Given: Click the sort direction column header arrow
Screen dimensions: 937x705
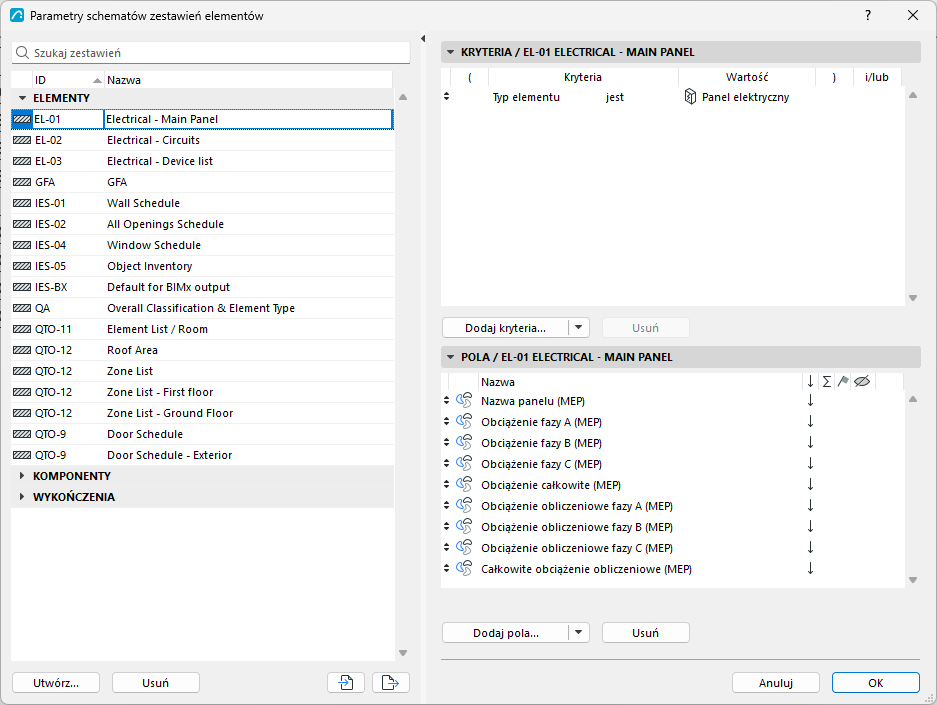Looking at the screenshot, I should pyautogui.click(x=810, y=381).
